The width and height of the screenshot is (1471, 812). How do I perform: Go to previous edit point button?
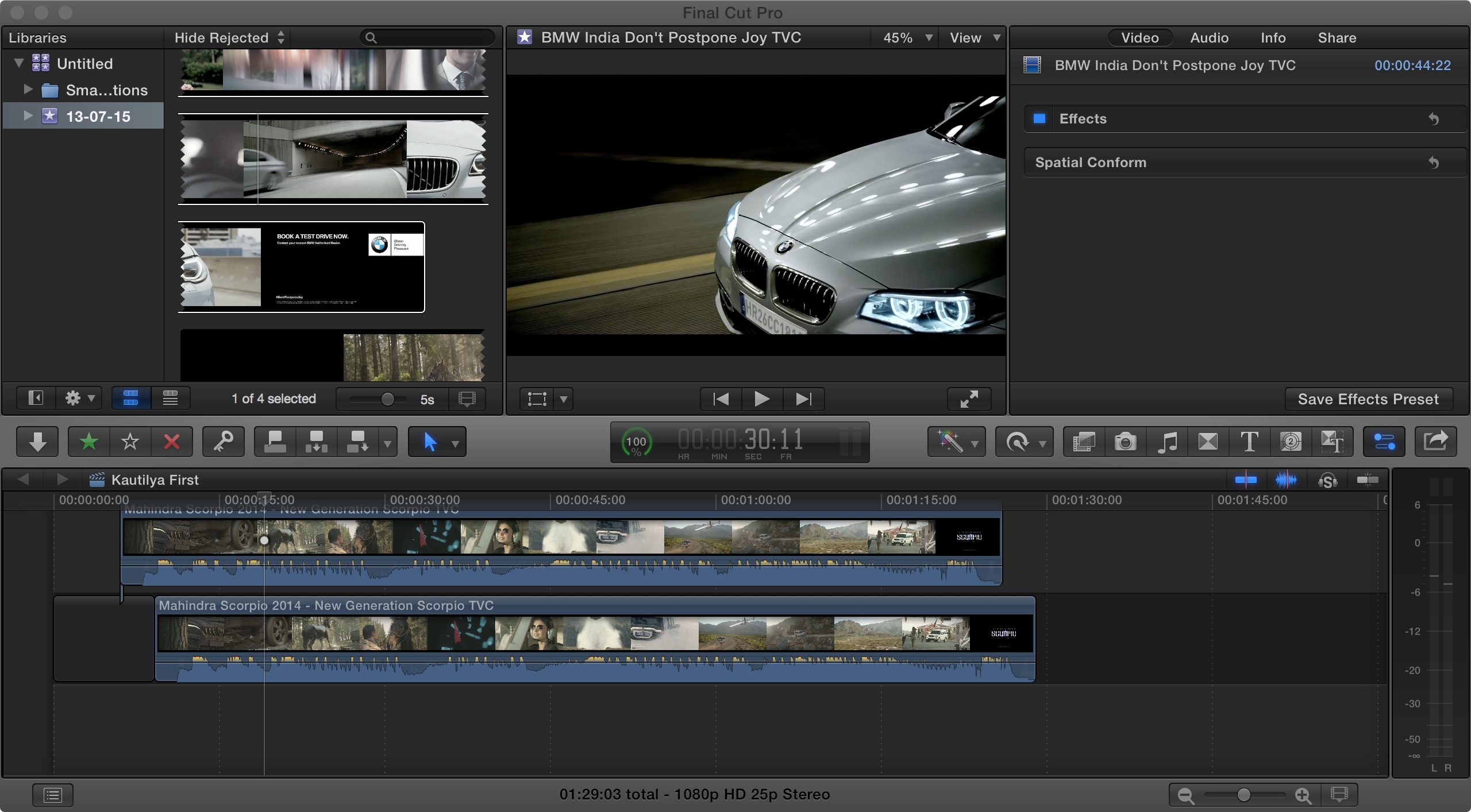click(721, 399)
